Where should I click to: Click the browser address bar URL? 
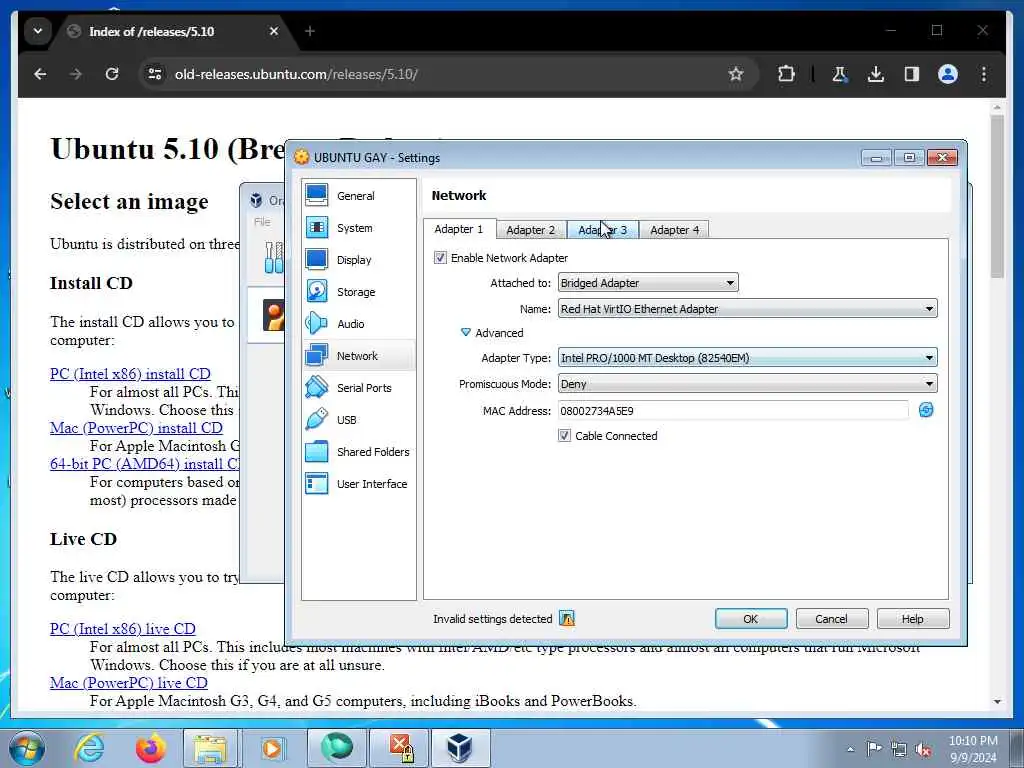coord(296,74)
